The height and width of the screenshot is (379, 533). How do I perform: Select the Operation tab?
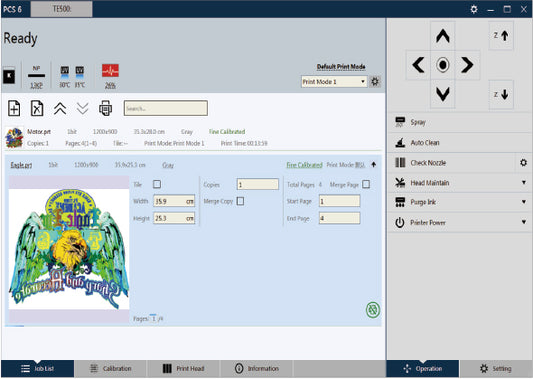point(423,368)
